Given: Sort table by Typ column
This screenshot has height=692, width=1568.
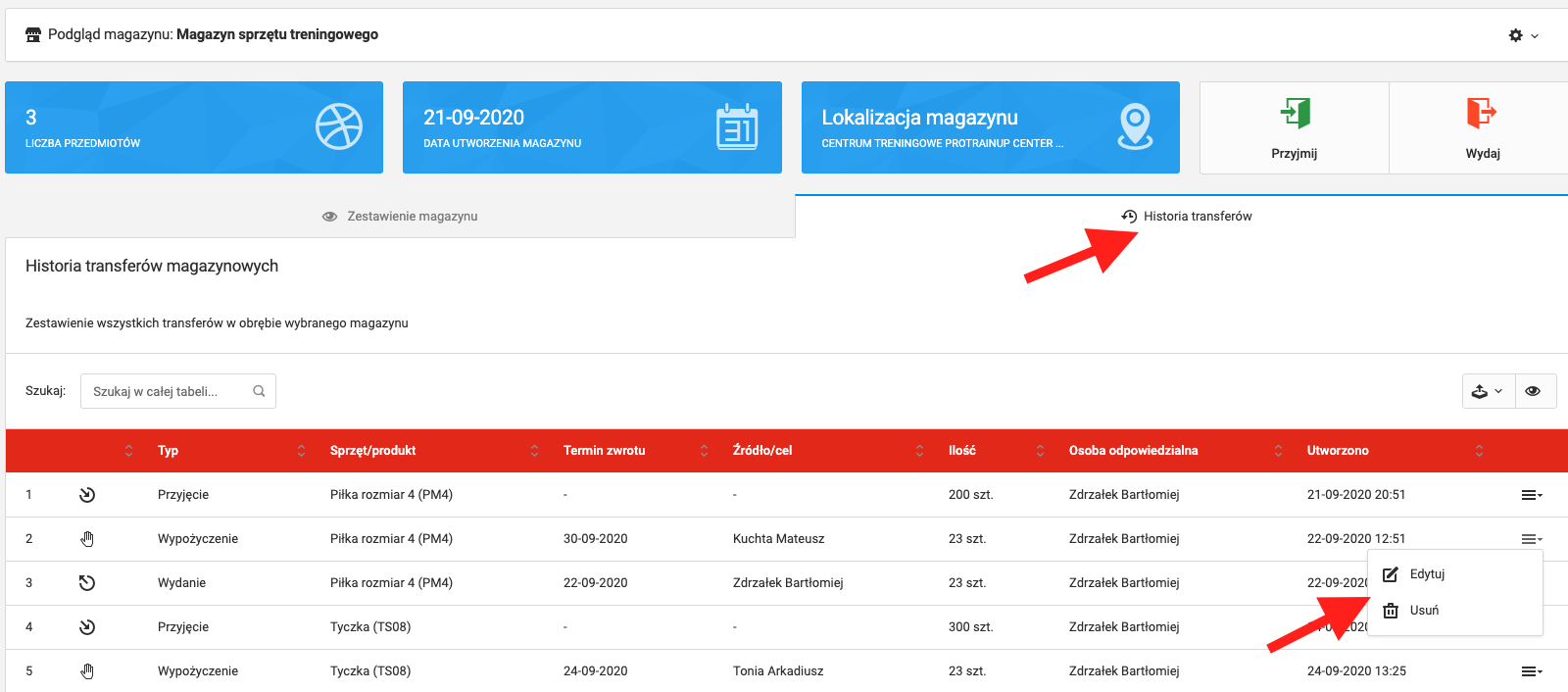Looking at the screenshot, I should click(169, 451).
